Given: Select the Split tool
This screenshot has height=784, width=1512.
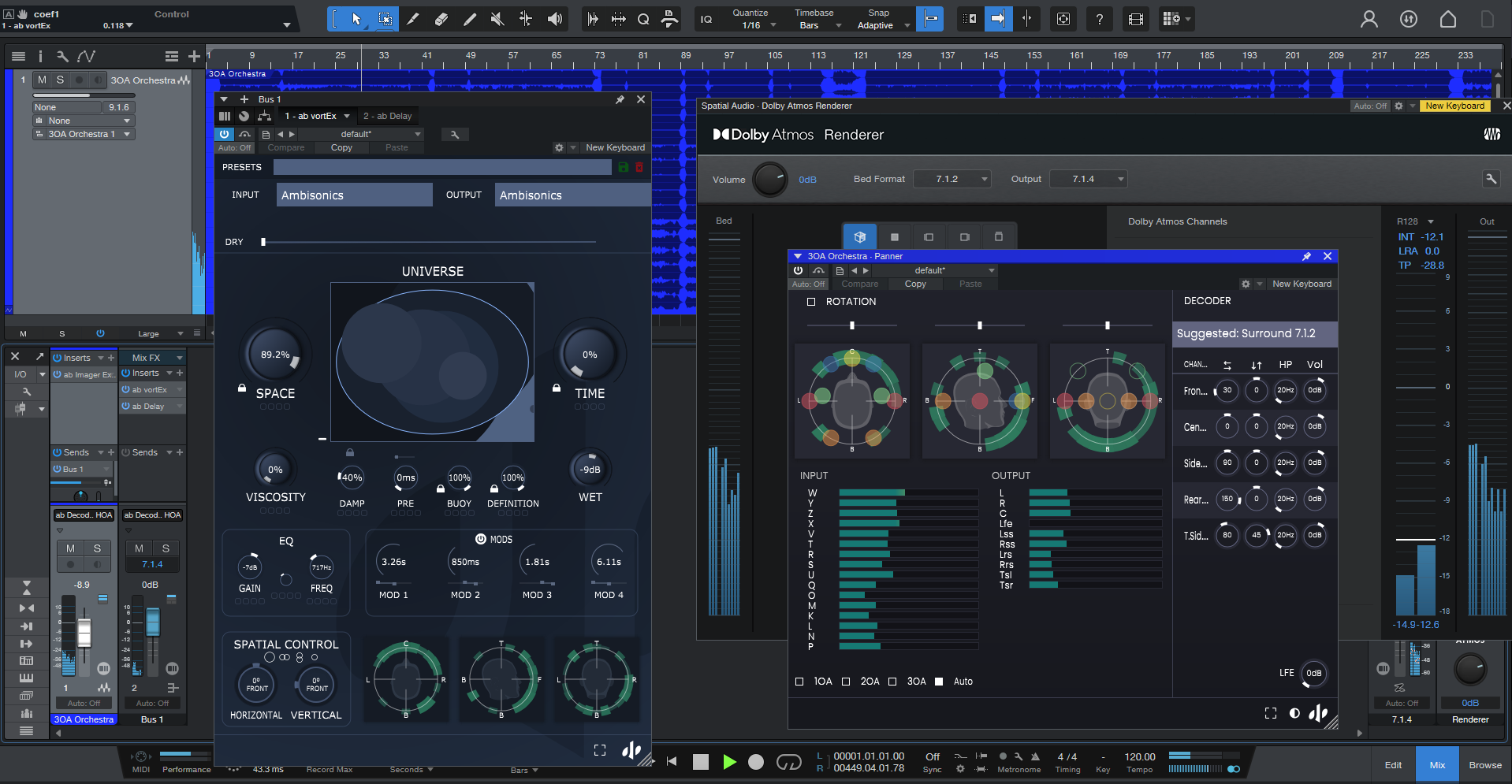Looking at the screenshot, I should [413, 19].
